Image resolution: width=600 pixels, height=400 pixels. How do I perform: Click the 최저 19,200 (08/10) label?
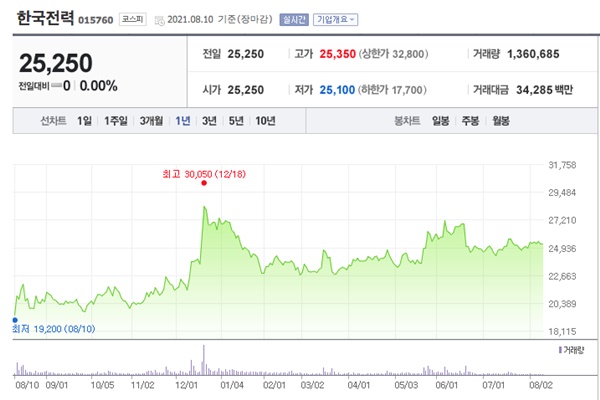coord(54,329)
